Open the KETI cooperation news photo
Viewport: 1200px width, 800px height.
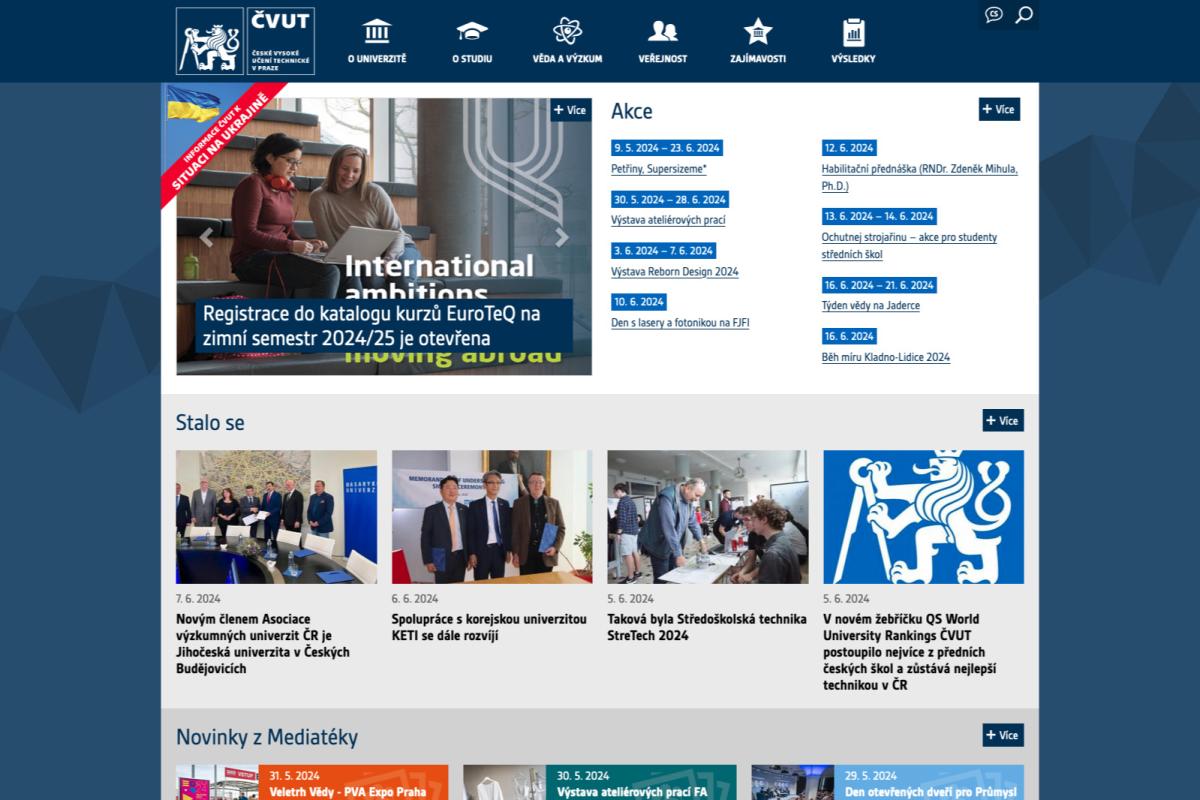click(492, 517)
